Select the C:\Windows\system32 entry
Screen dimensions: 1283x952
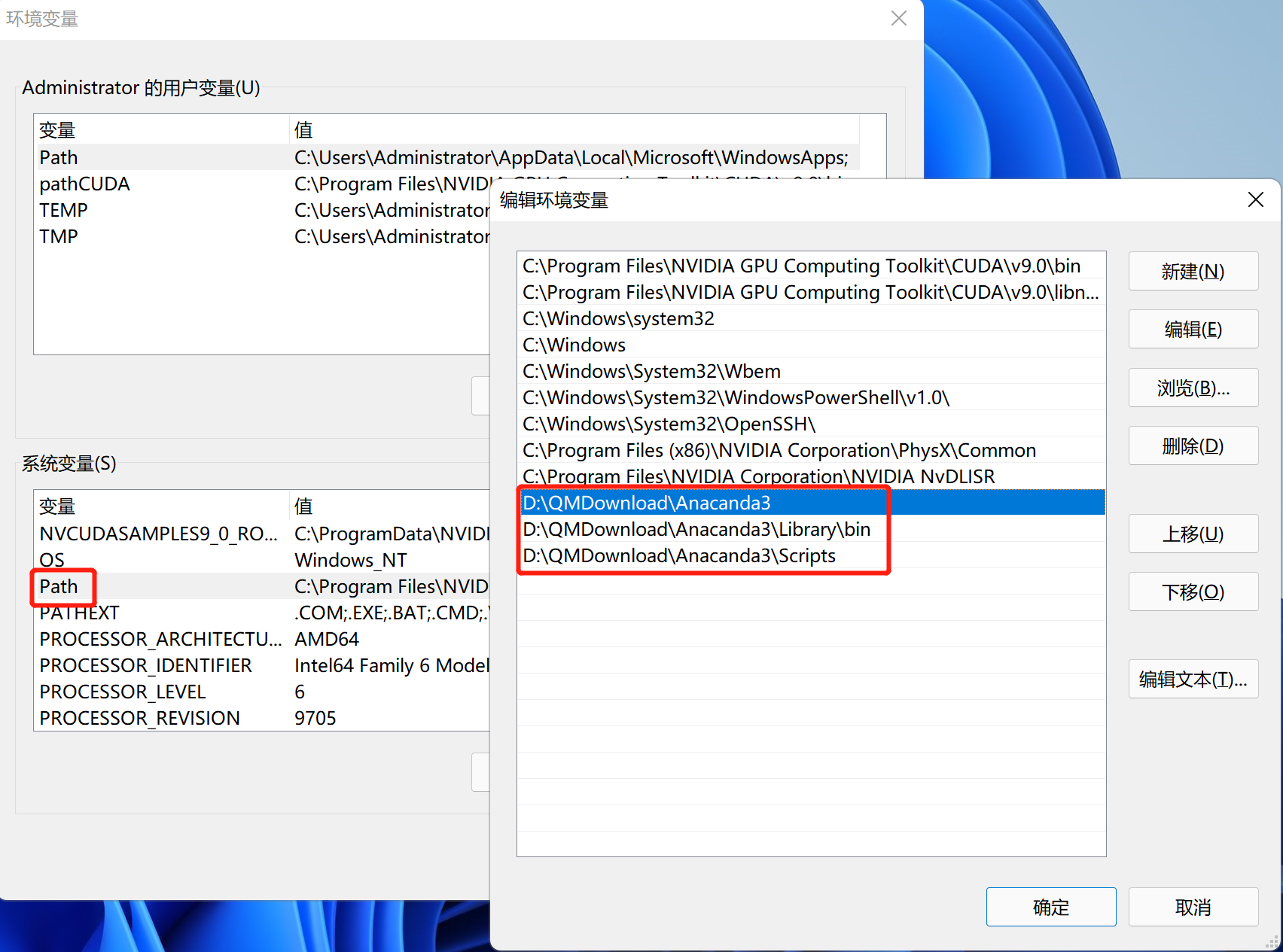(811, 318)
